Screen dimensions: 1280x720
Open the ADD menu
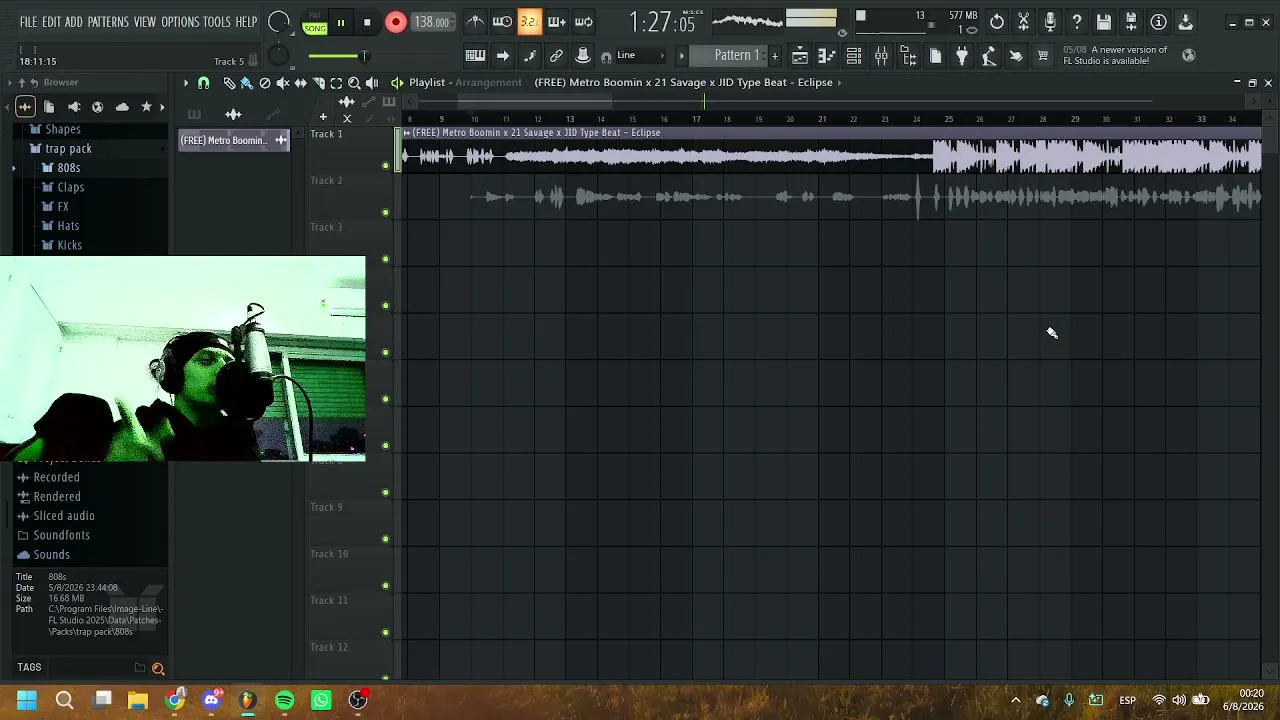coord(74,22)
